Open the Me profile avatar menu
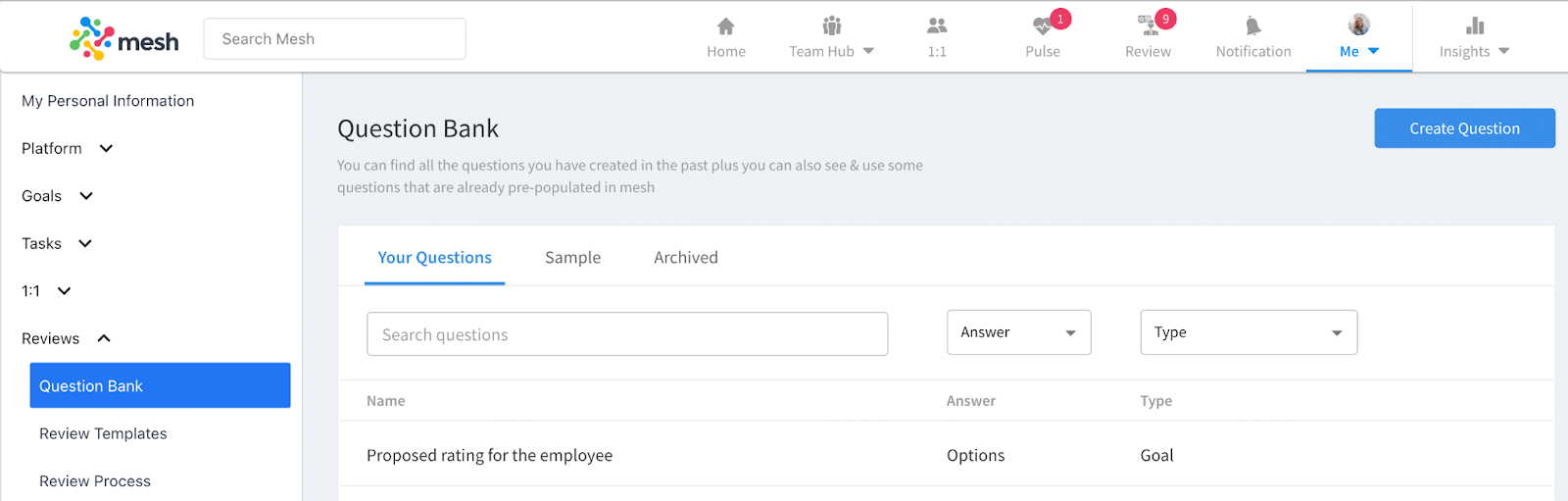The height and width of the screenshot is (501, 1568). (1359, 25)
